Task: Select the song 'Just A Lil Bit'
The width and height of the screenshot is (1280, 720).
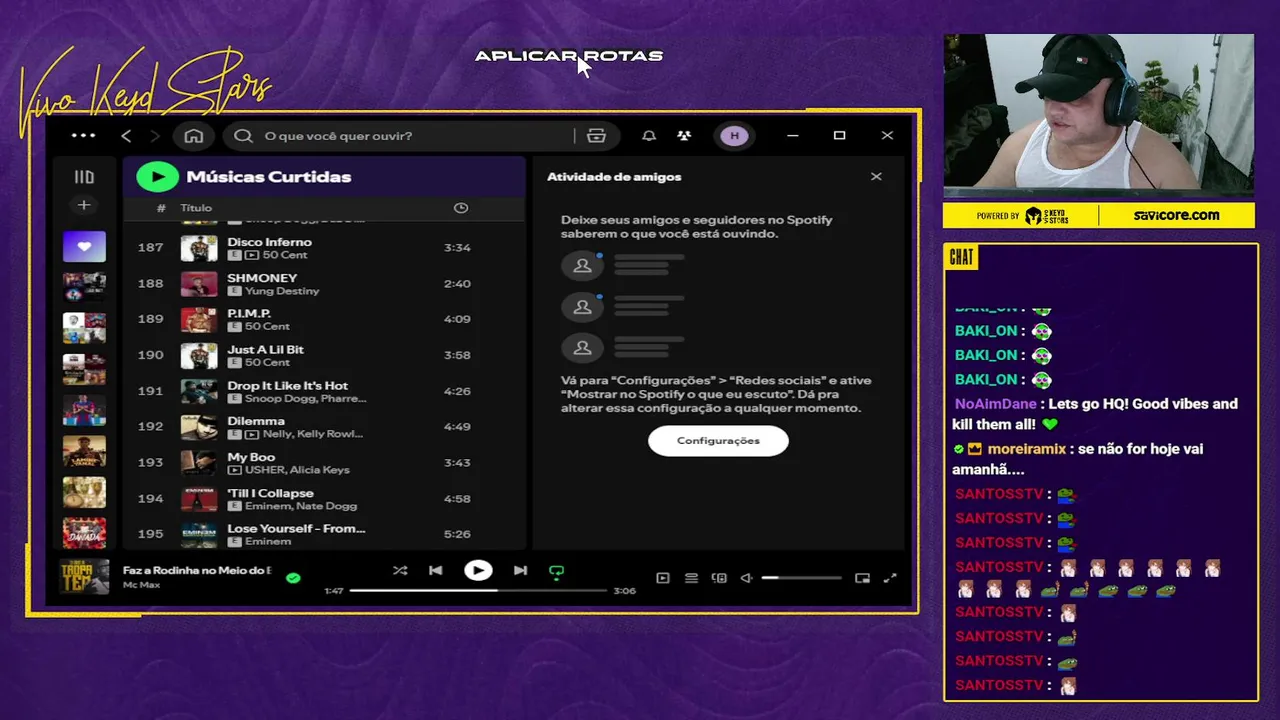Action: (265, 349)
